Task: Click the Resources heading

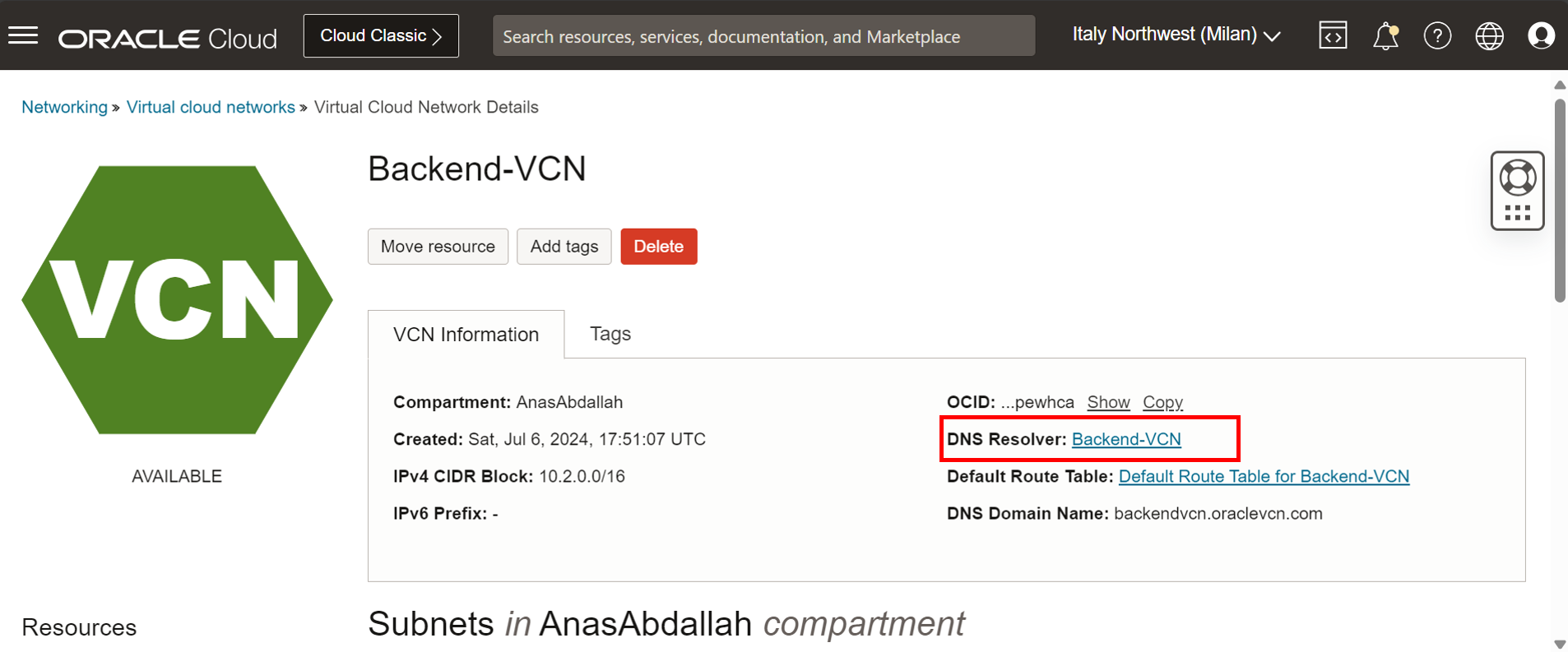Action: coord(79,627)
